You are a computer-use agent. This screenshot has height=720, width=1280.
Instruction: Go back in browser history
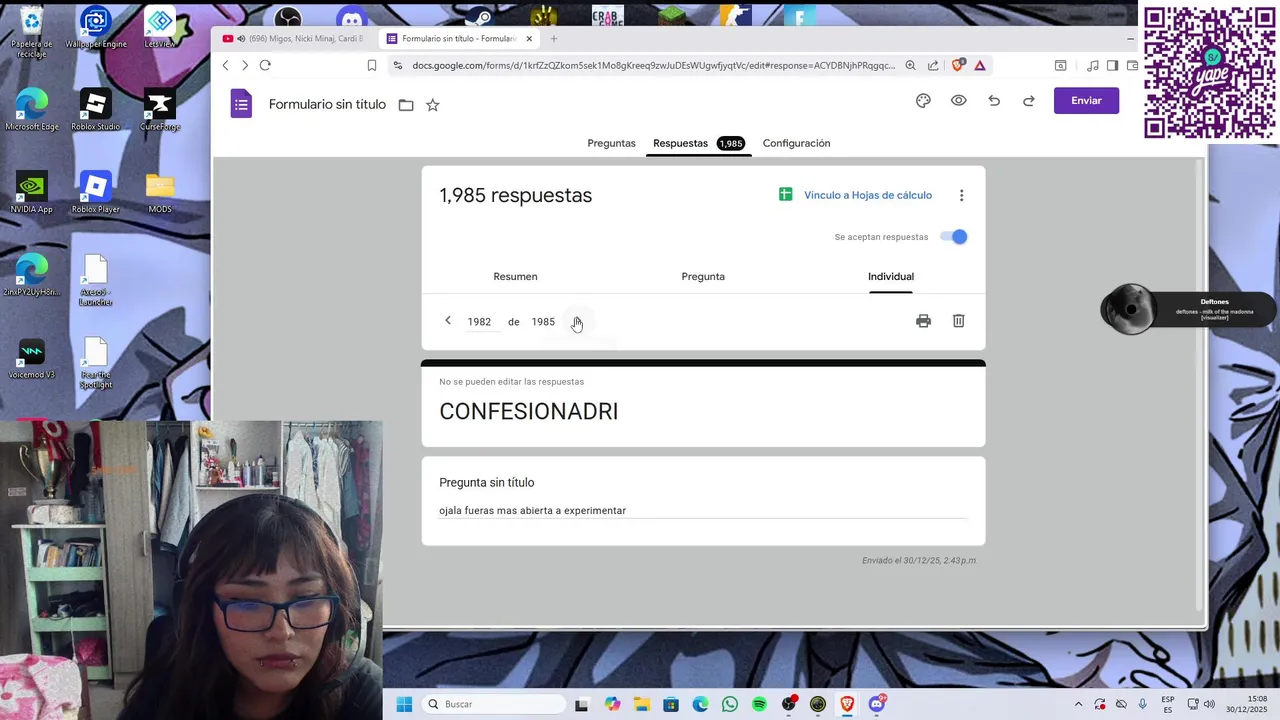(225, 65)
